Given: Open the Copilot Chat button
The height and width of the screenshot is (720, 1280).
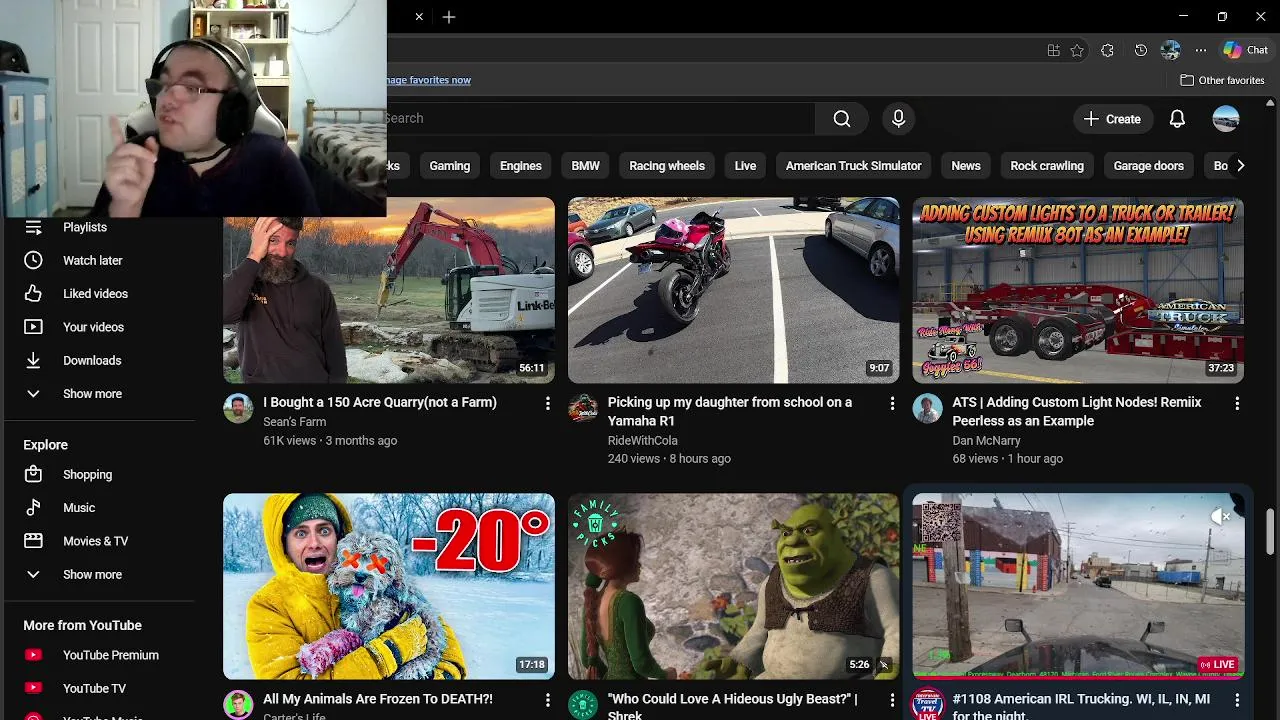Looking at the screenshot, I should [x=1246, y=50].
